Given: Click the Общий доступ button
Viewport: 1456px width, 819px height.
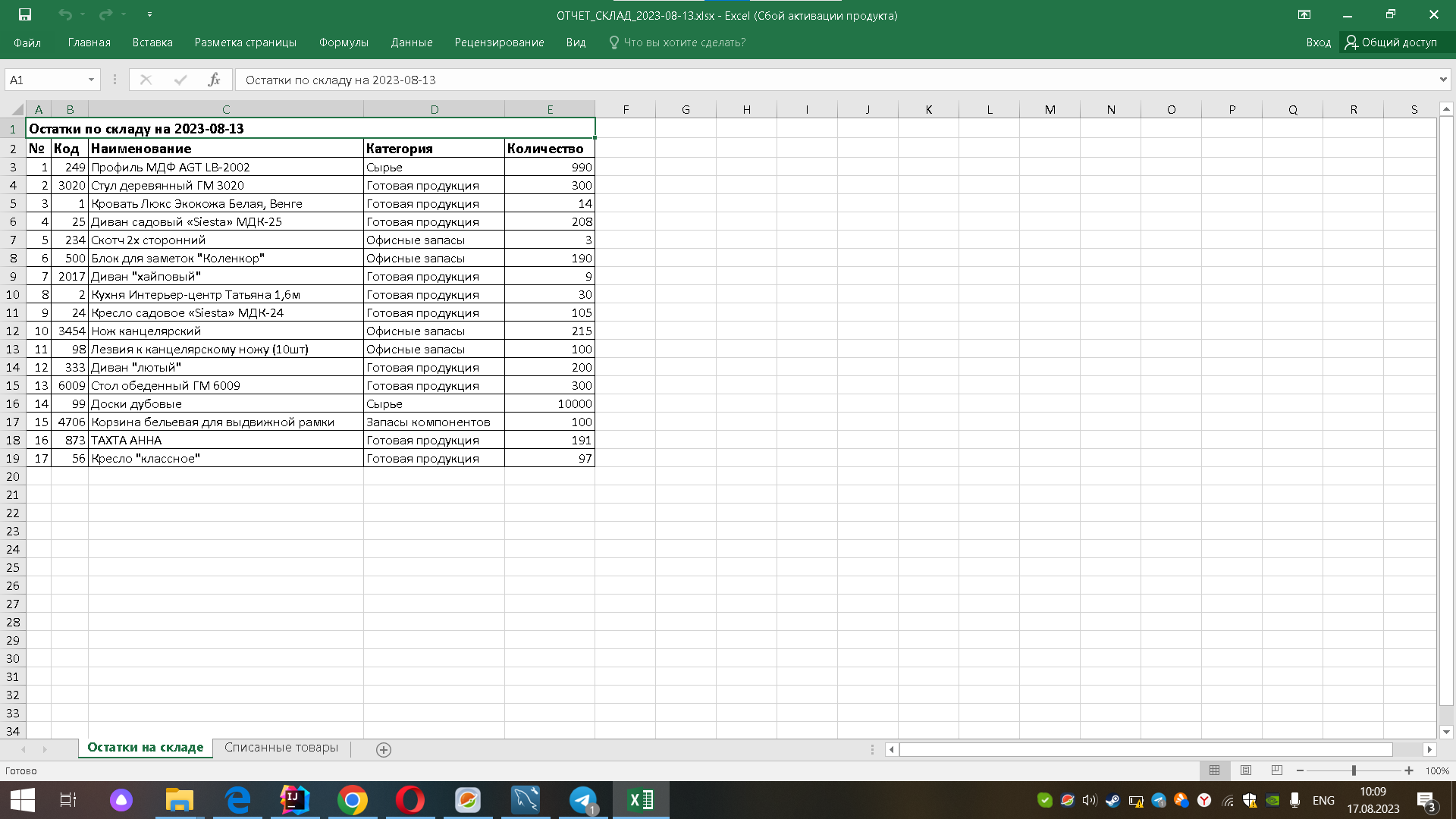Looking at the screenshot, I should (1391, 42).
